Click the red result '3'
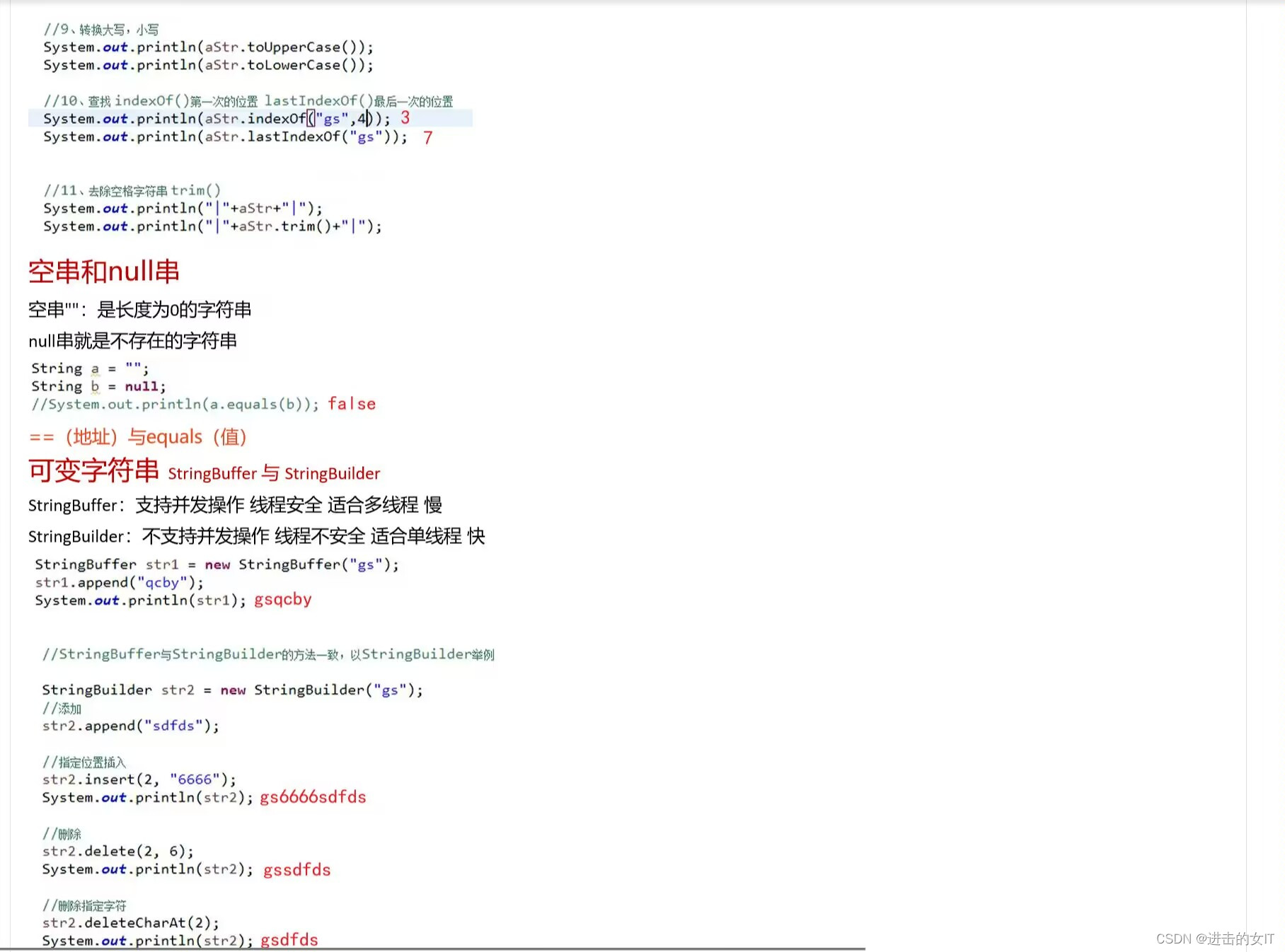Viewport: 1285px width, 952px height. tap(405, 118)
